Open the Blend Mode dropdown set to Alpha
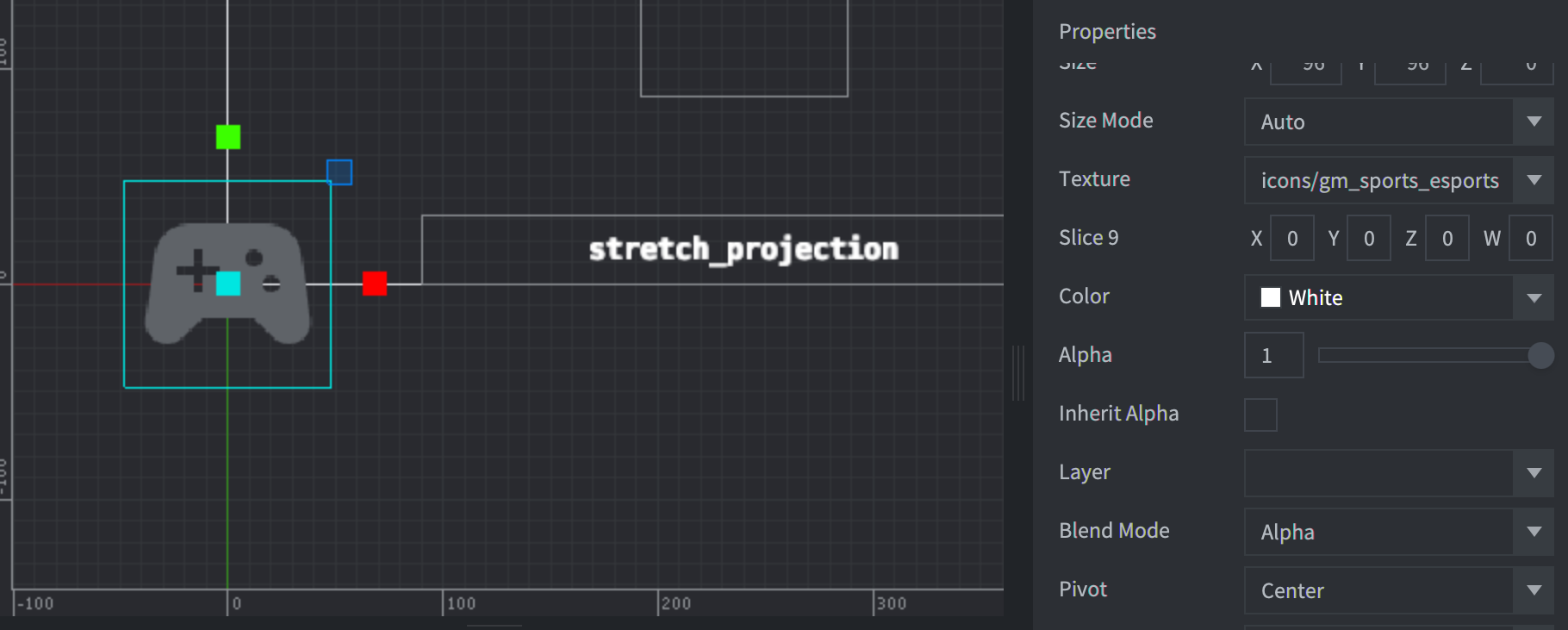This screenshot has height=630, width=1568. tap(1534, 532)
